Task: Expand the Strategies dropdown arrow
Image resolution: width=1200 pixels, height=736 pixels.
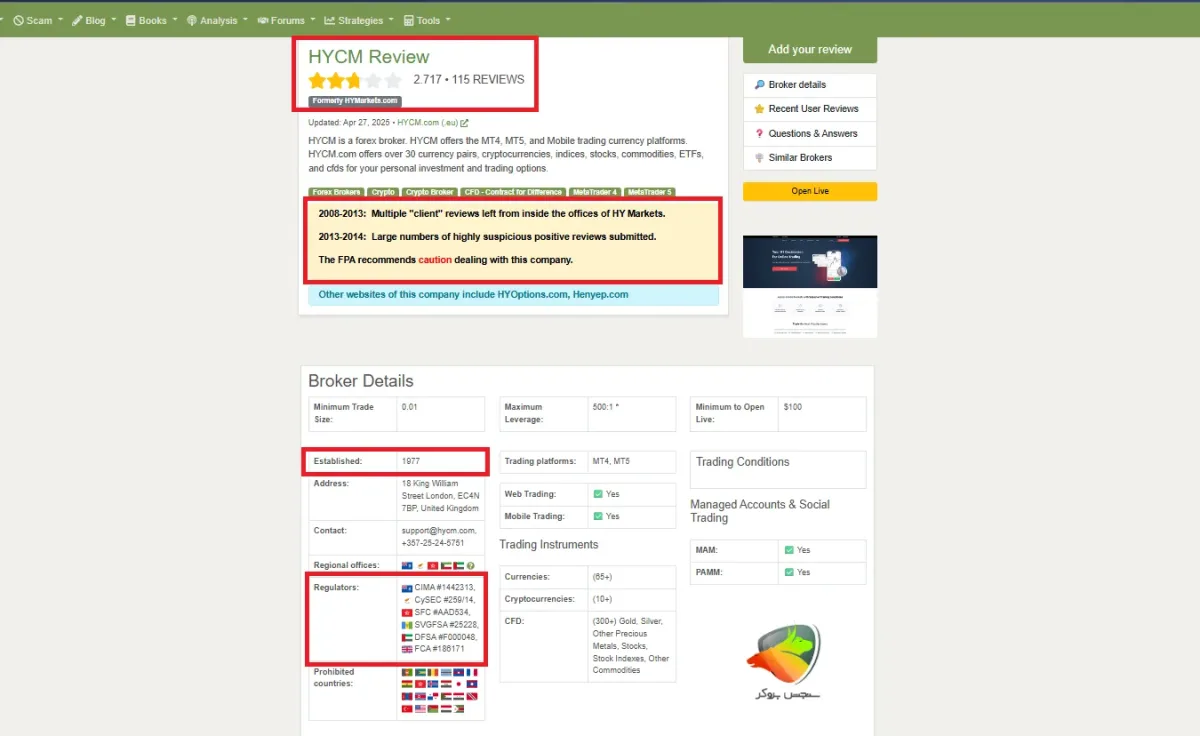Action: click(x=391, y=20)
